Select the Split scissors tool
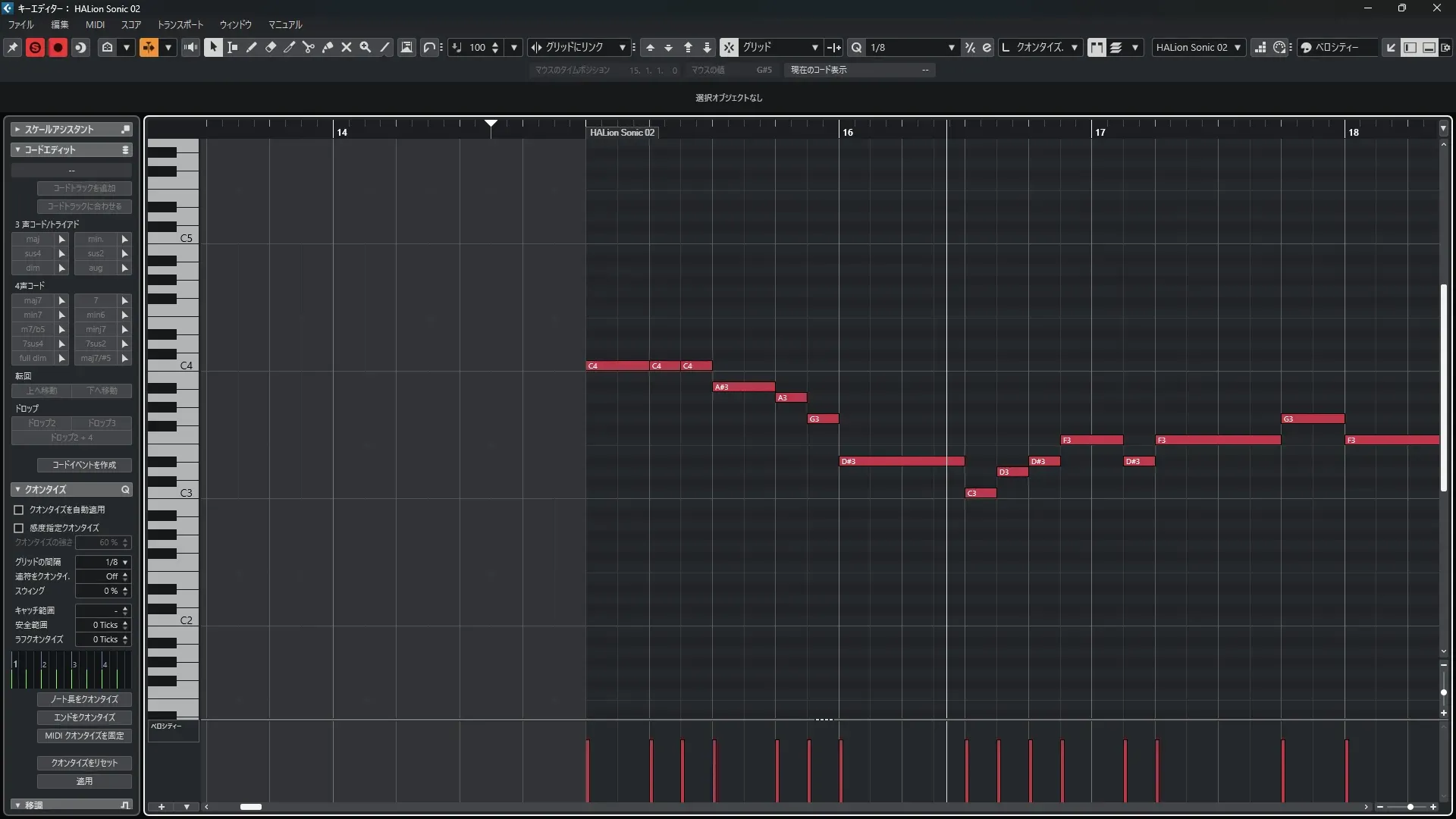The height and width of the screenshot is (819, 1456). point(308,47)
